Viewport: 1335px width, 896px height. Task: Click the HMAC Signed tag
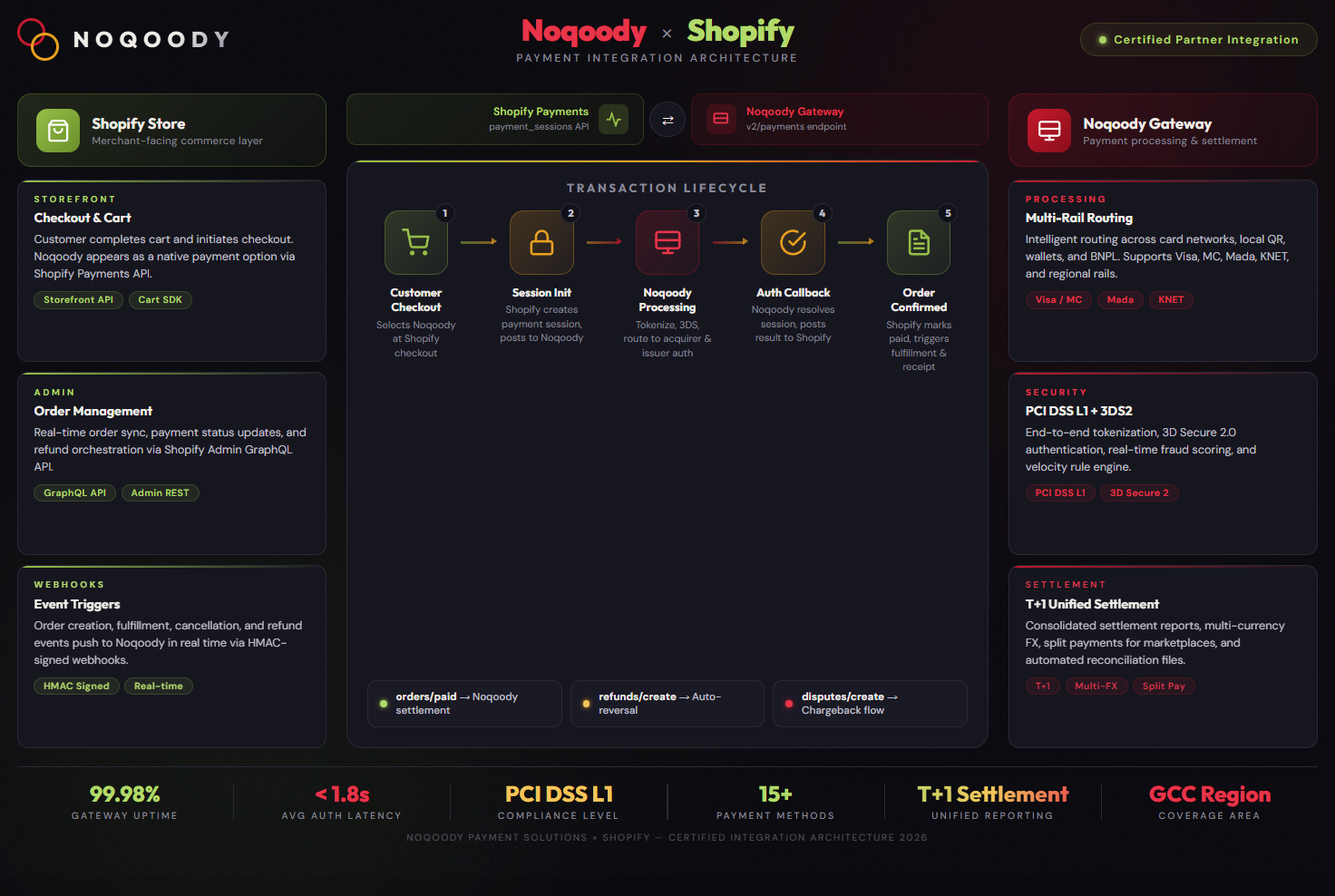(x=76, y=687)
